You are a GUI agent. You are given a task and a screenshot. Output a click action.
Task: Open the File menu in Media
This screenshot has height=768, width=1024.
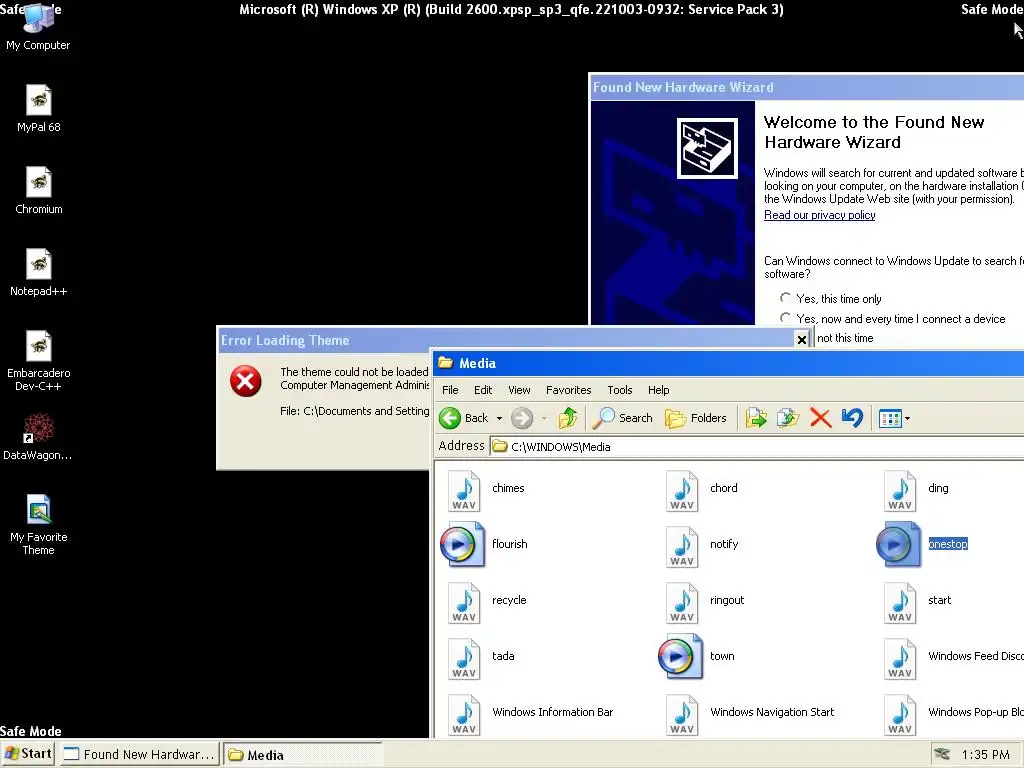[x=450, y=390]
